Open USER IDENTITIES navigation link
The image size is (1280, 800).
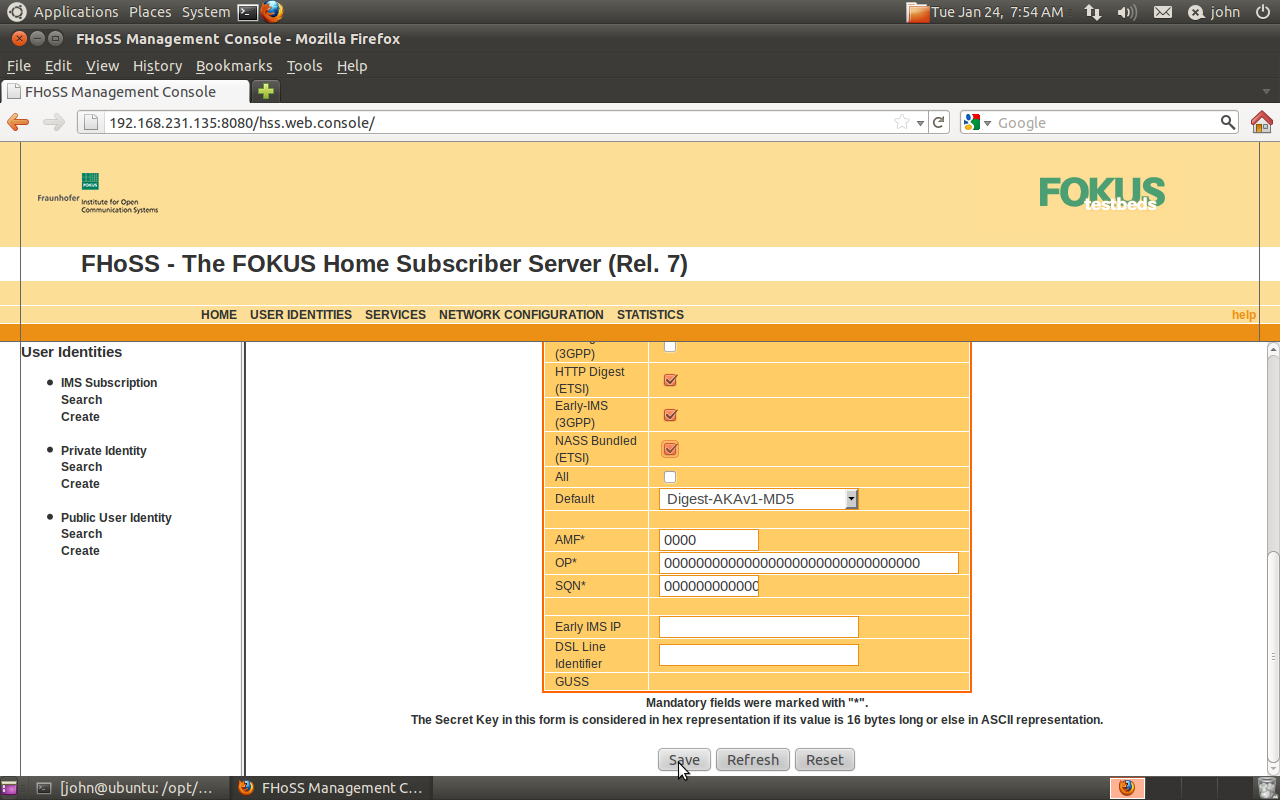pyautogui.click(x=301, y=314)
